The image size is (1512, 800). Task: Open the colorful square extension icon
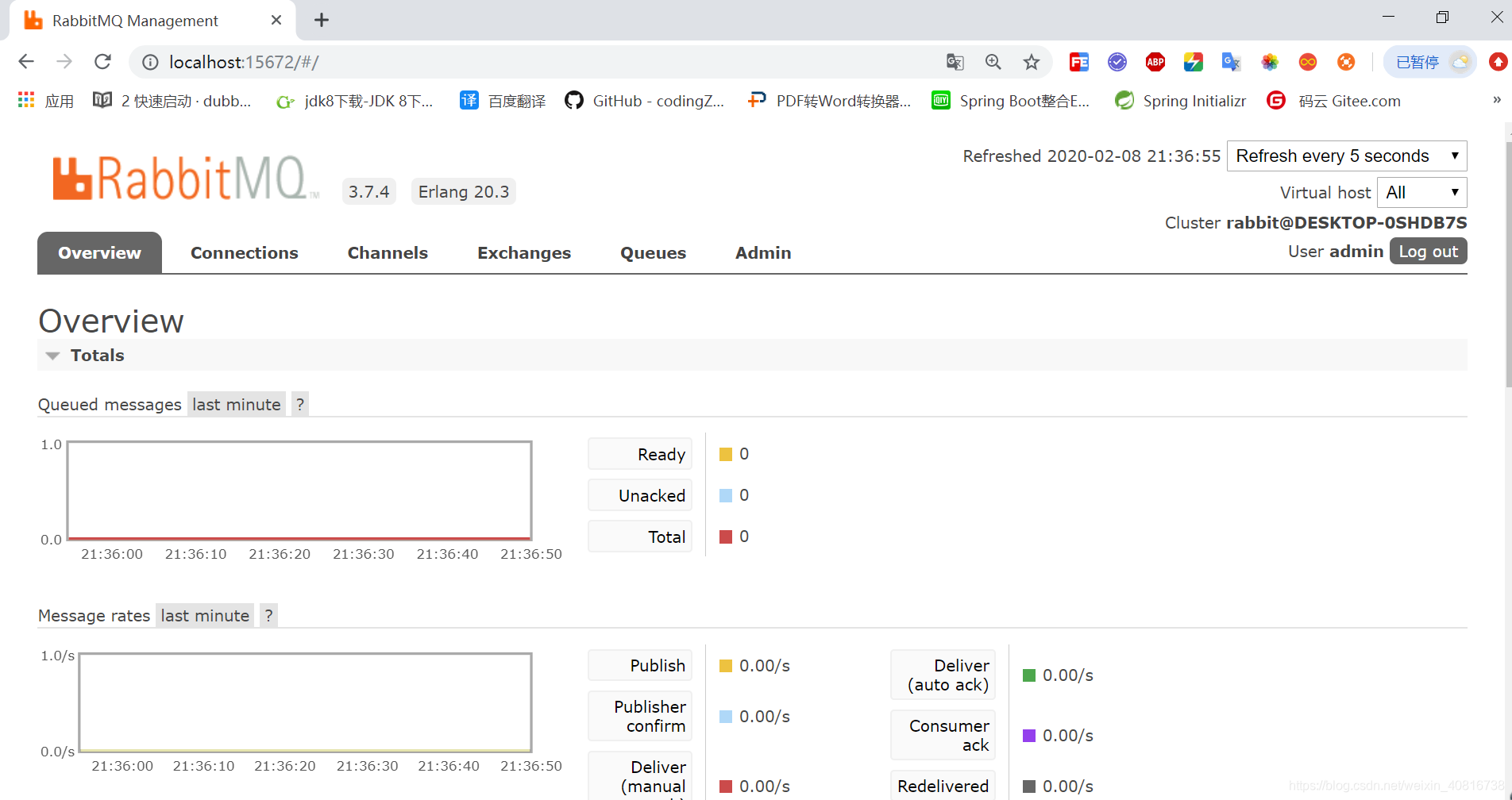[1194, 62]
